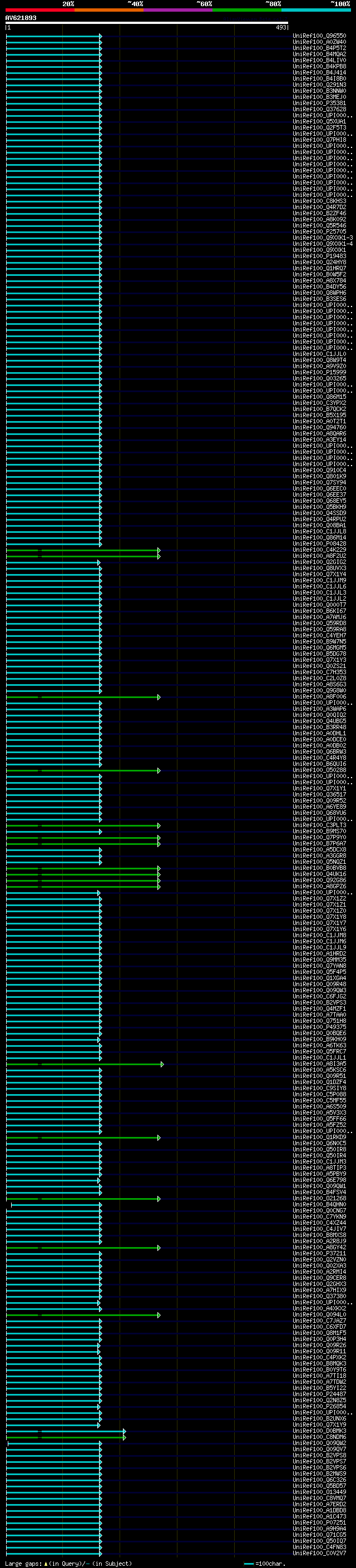
Task: Click the purple ~60% identity legend segment
Action: [179, 10]
